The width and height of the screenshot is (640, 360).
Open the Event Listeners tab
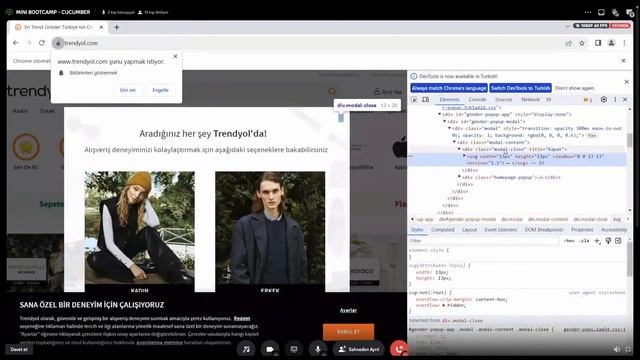point(500,230)
